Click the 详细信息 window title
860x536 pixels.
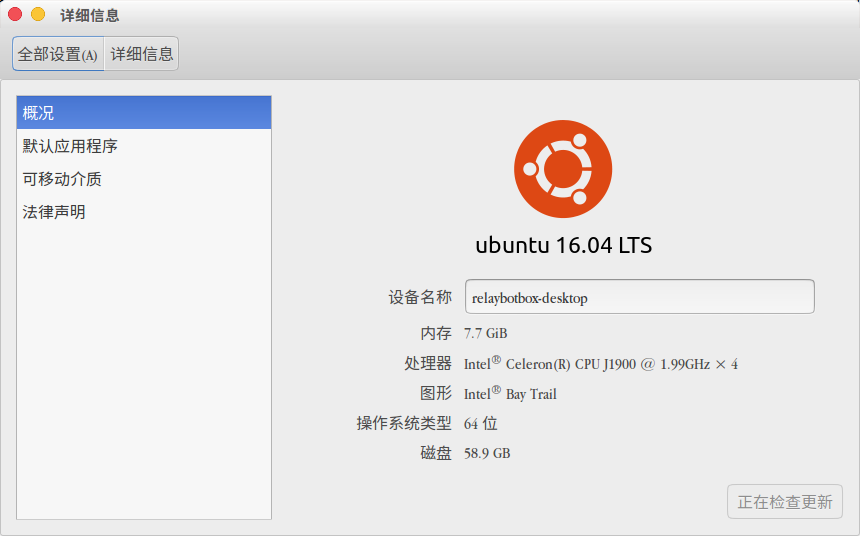89,15
